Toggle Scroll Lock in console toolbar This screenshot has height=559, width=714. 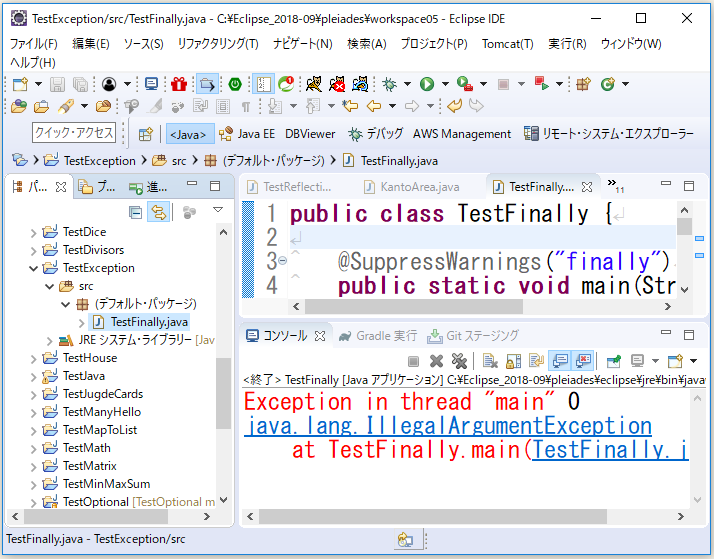[x=513, y=361]
